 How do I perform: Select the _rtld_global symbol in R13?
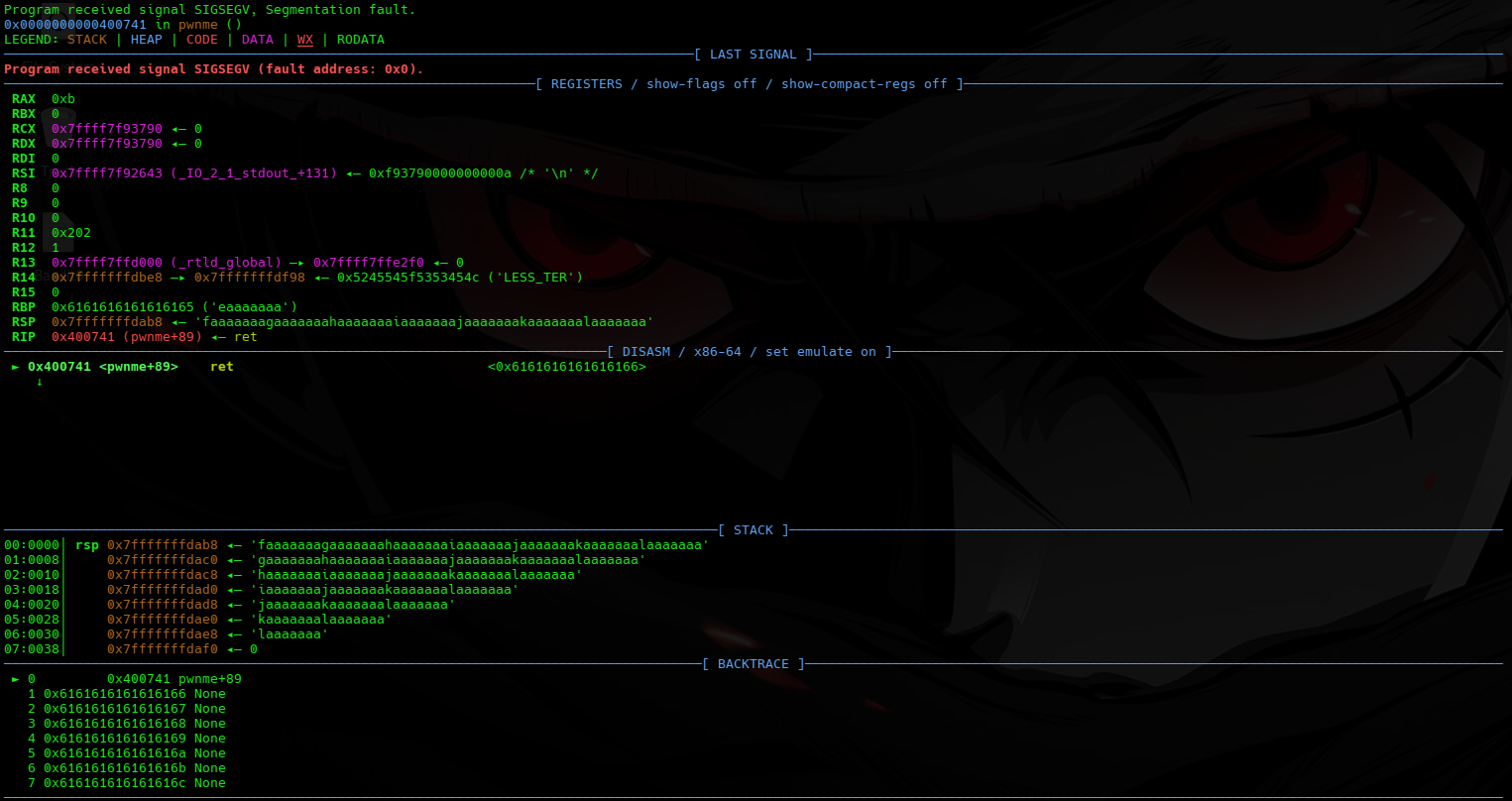[x=226, y=263]
